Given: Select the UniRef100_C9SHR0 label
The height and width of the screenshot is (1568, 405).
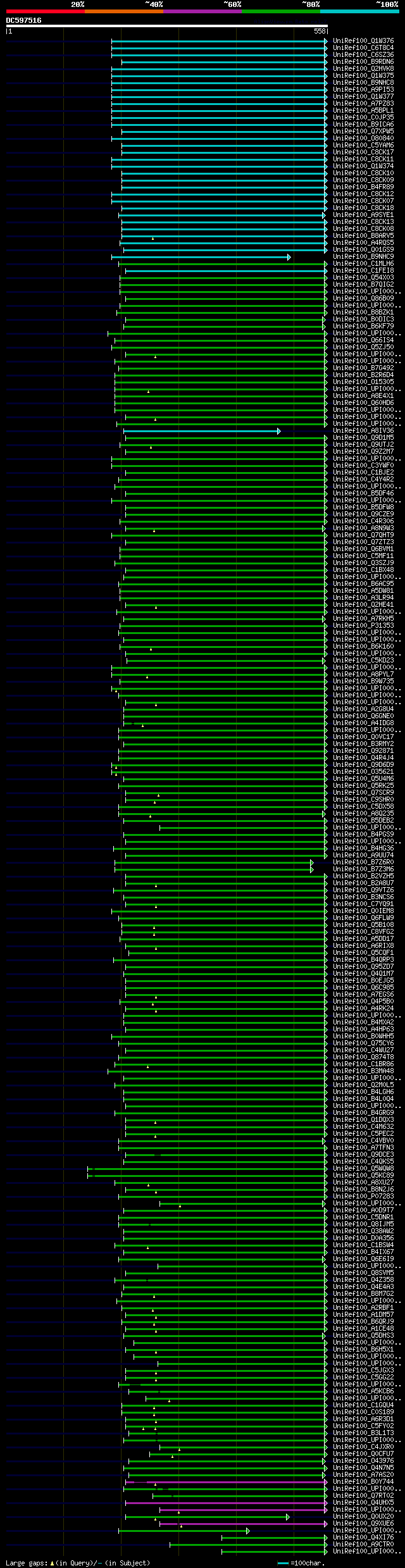Looking at the screenshot, I should (363, 799).
